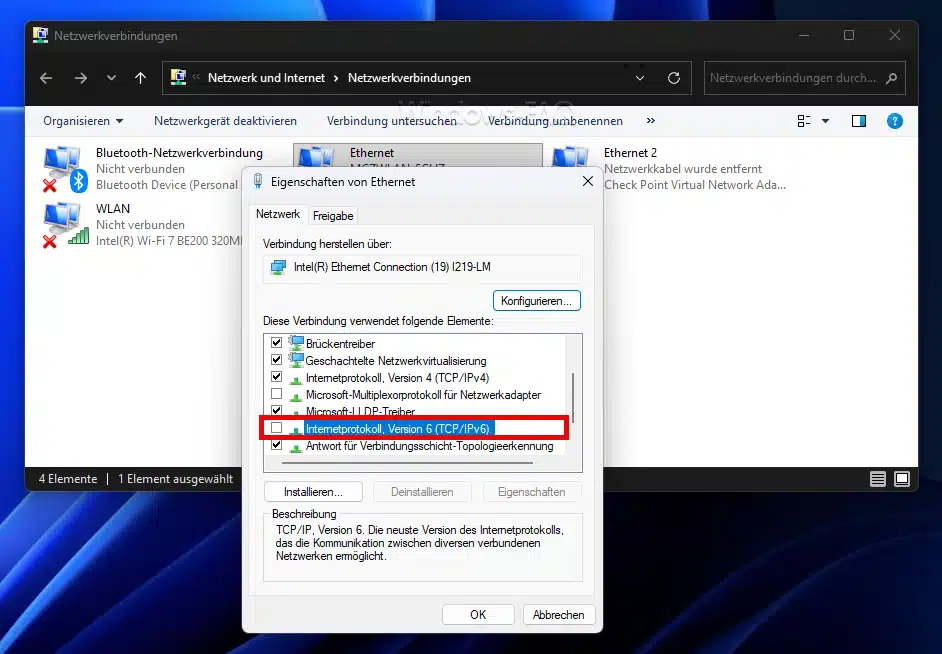The width and height of the screenshot is (942, 654).
Task: Click the Konfigurieren... button
Action: [x=536, y=300]
